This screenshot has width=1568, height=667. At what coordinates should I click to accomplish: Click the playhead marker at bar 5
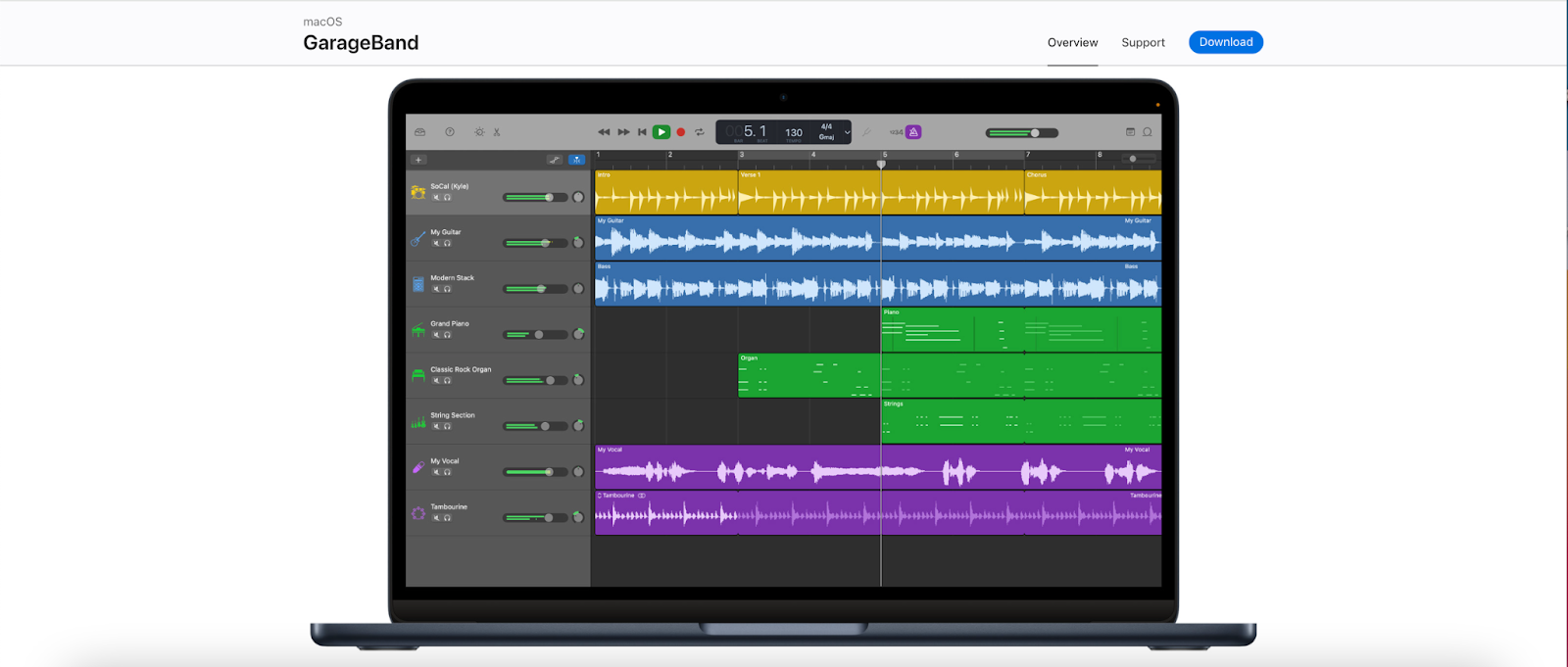[881, 165]
